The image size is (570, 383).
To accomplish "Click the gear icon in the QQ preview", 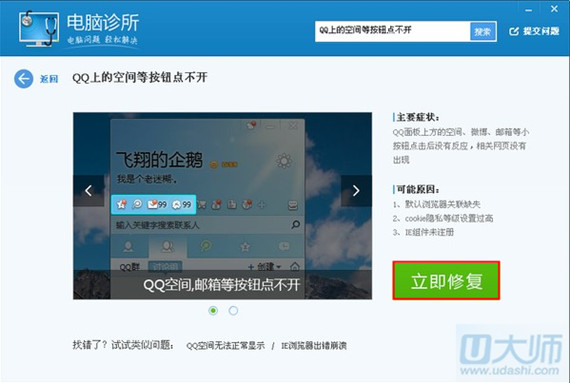I will 284,160.
